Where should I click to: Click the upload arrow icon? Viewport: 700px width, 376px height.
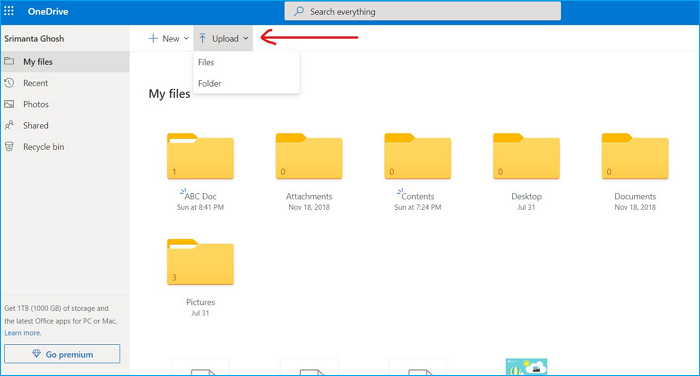click(203, 38)
